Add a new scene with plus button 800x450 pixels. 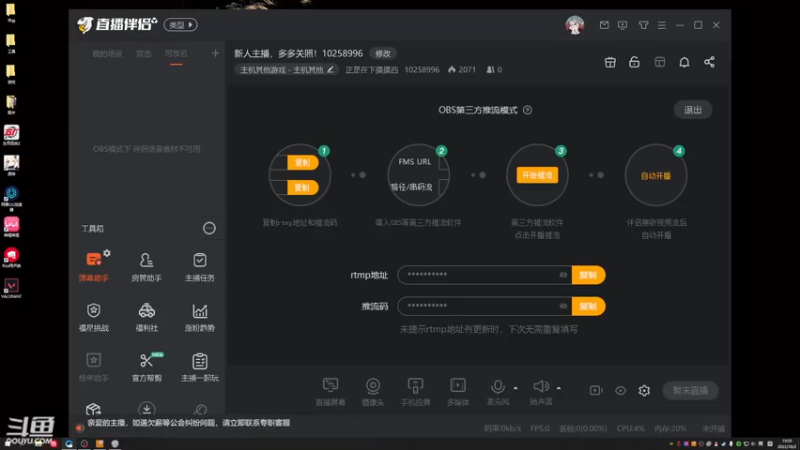click(215, 53)
